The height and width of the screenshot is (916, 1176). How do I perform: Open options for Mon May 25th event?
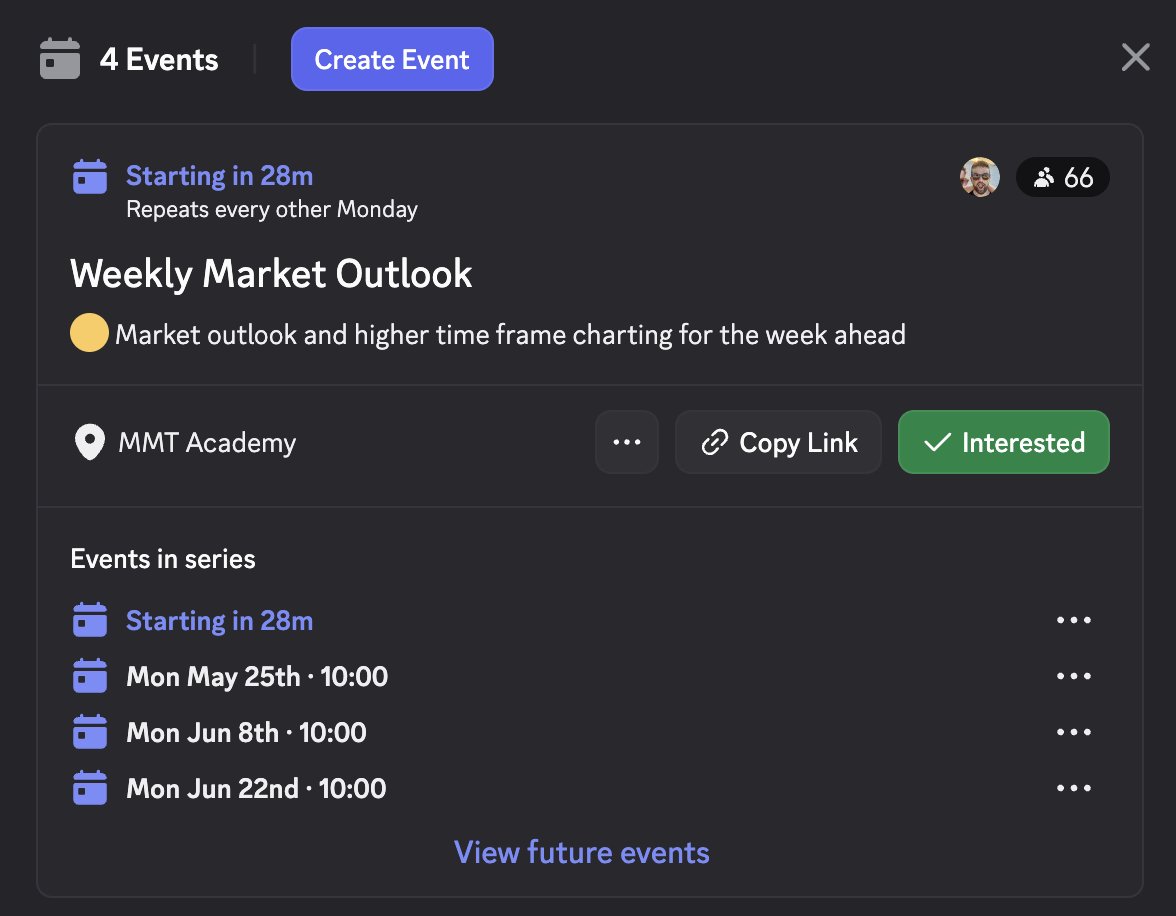[x=1073, y=676]
